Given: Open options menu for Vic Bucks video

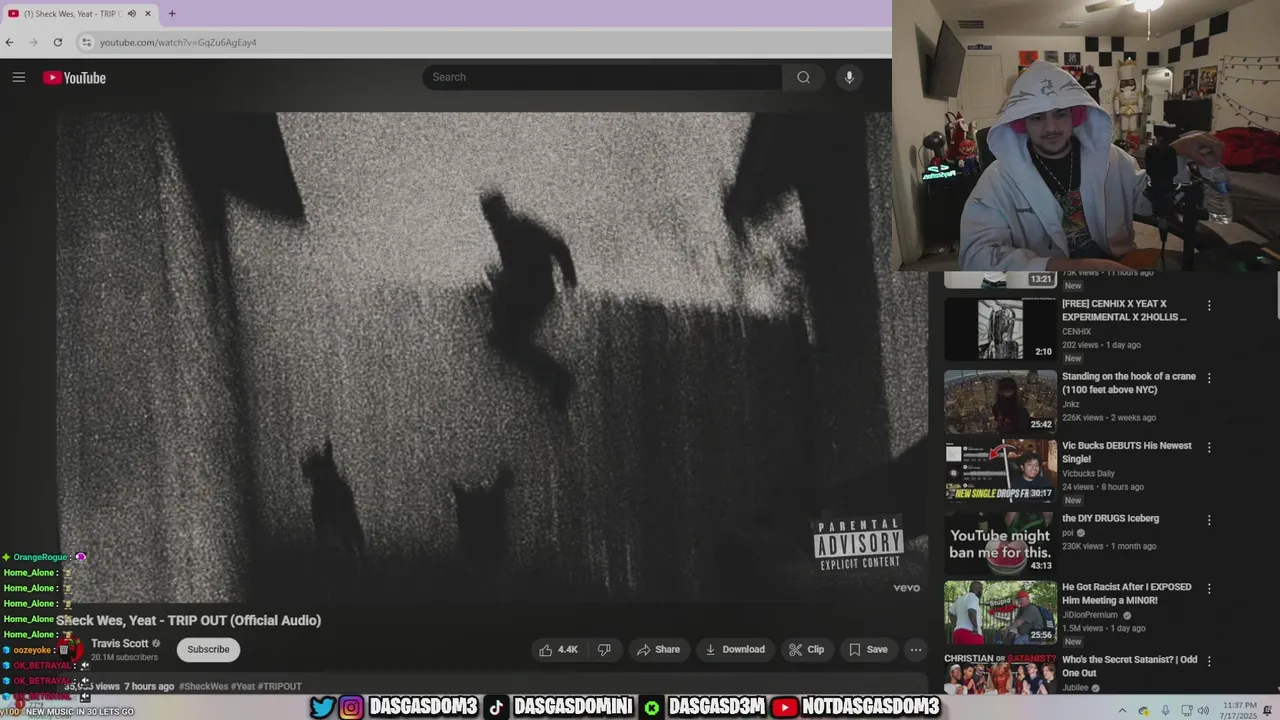Looking at the screenshot, I should coord(1209,447).
